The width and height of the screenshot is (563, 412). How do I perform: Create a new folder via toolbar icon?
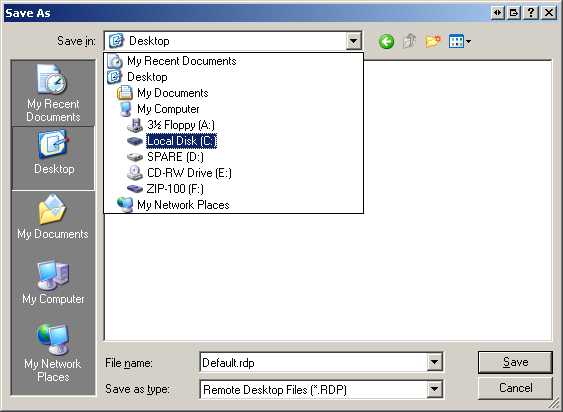coord(433,41)
